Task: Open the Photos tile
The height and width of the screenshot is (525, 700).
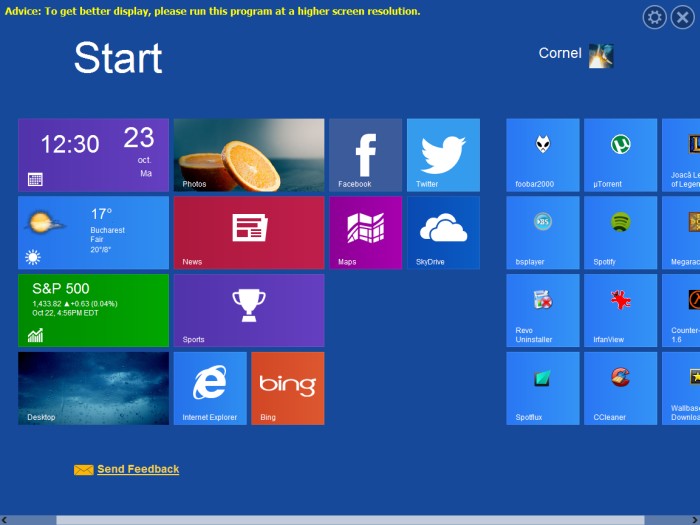Action: (249, 155)
